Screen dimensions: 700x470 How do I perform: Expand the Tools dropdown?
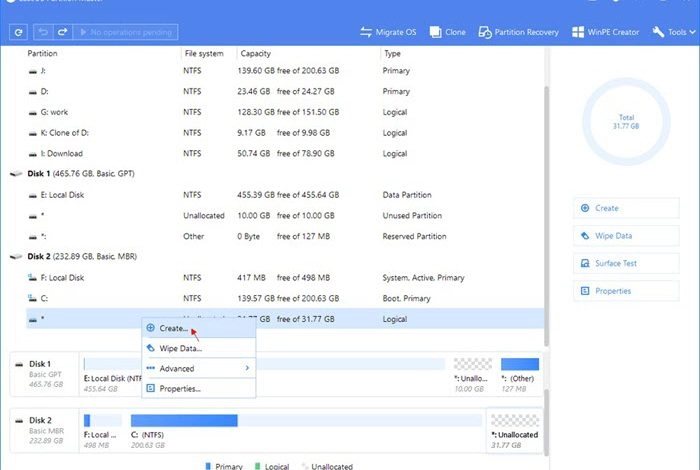674,32
